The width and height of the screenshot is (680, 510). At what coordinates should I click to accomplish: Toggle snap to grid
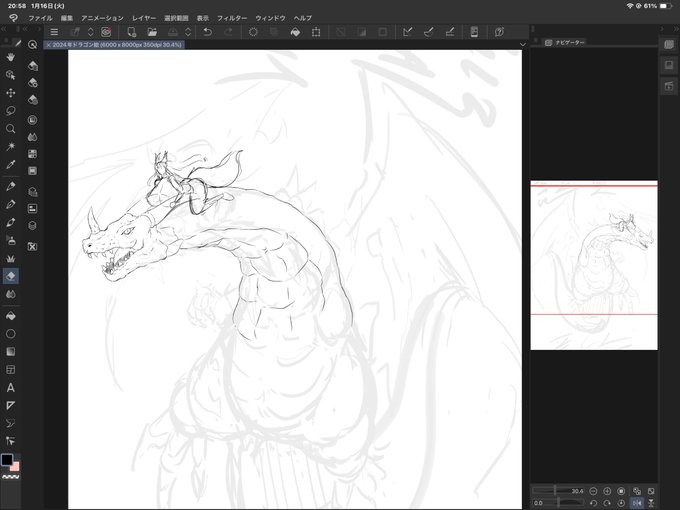click(450, 32)
